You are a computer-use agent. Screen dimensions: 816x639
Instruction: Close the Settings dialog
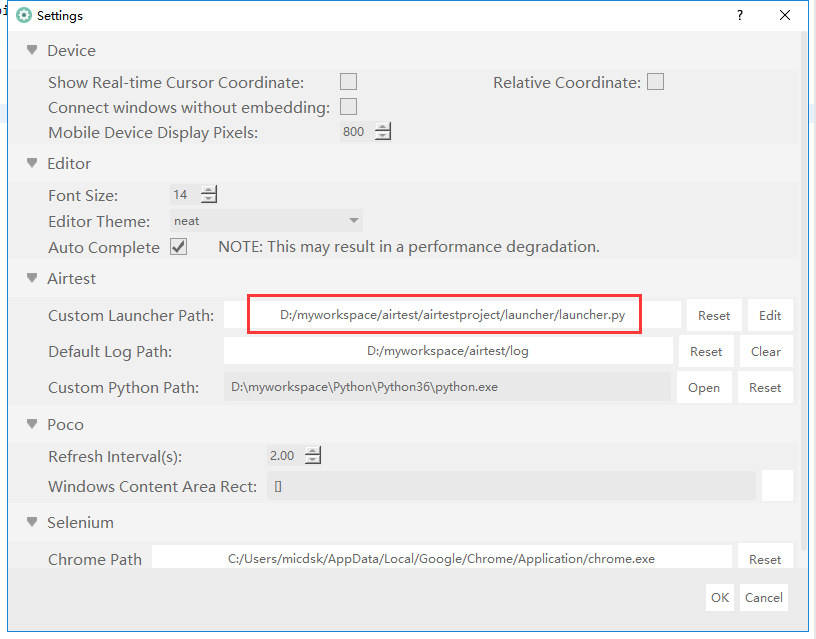click(x=784, y=15)
